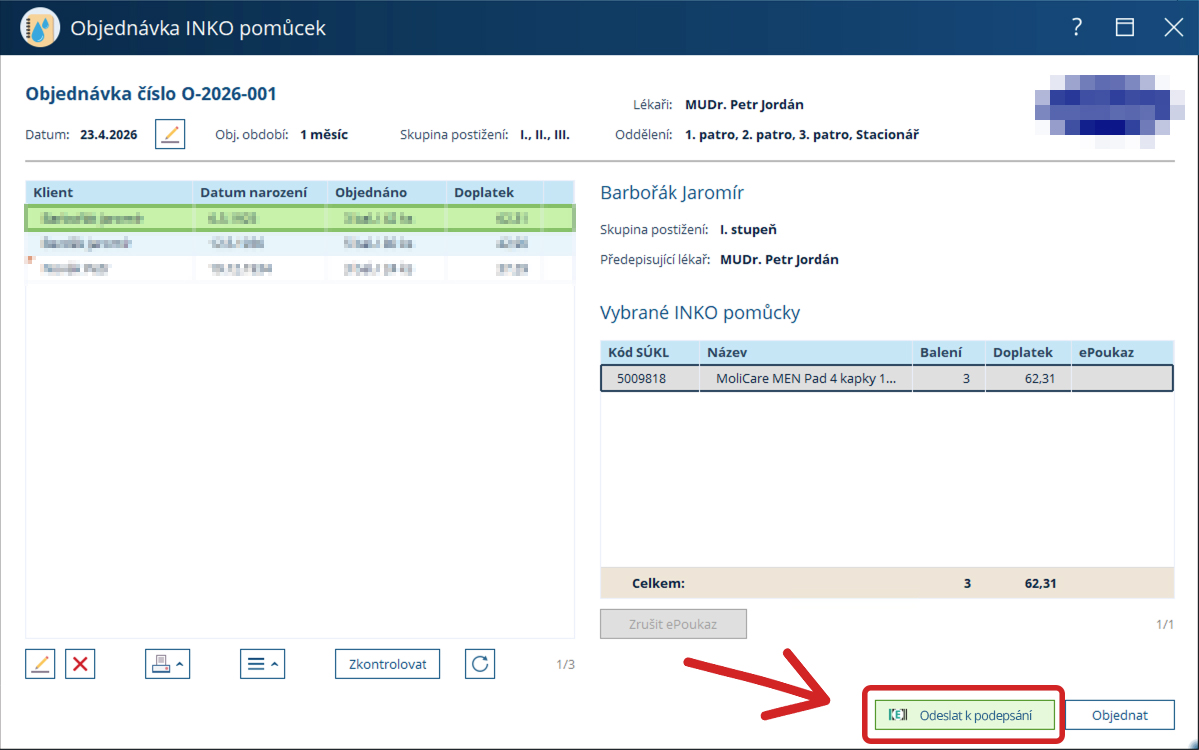Maximize the order window

(x=1125, y=28)
